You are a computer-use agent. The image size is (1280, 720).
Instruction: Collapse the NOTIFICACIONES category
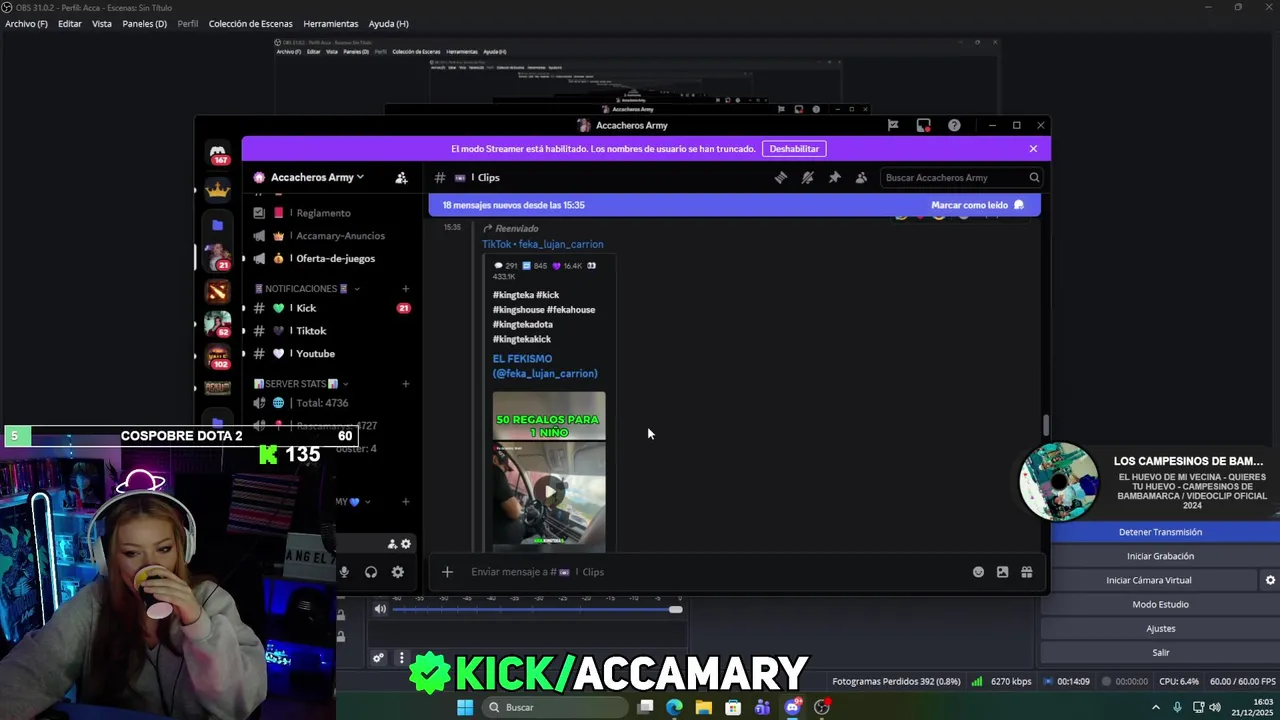coord(307,289)
